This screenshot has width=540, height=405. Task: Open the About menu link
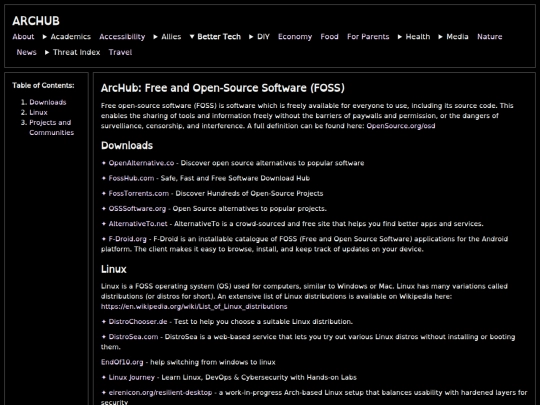click(23, 37)
